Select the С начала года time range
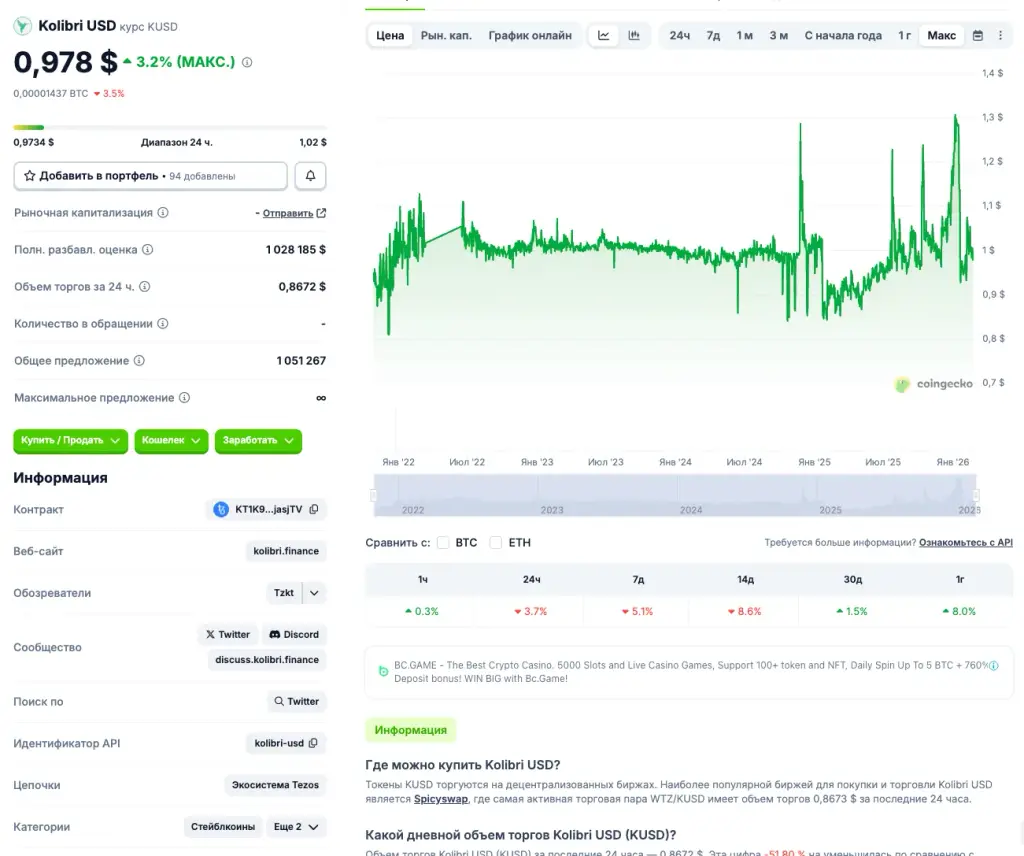The image size is (1024, 856). click(x=842, y=35)
